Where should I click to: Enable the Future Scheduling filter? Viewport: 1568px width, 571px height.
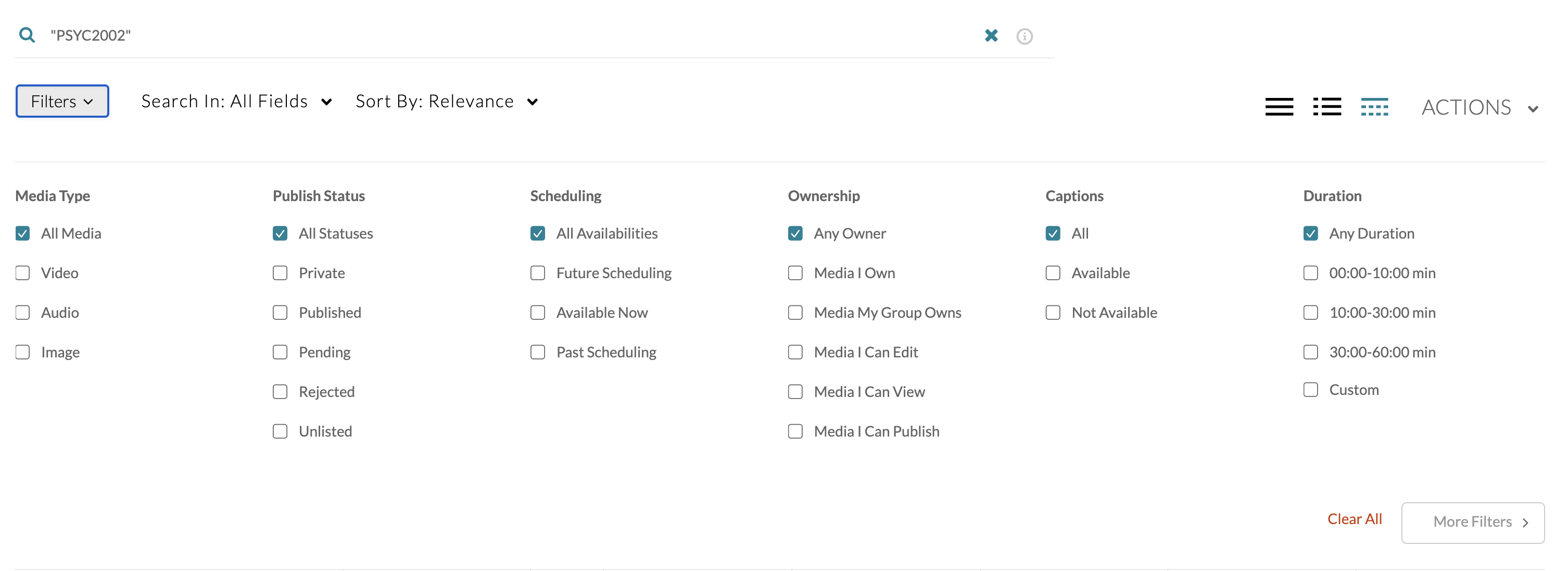pyautogui.click(x=537, y=273)
